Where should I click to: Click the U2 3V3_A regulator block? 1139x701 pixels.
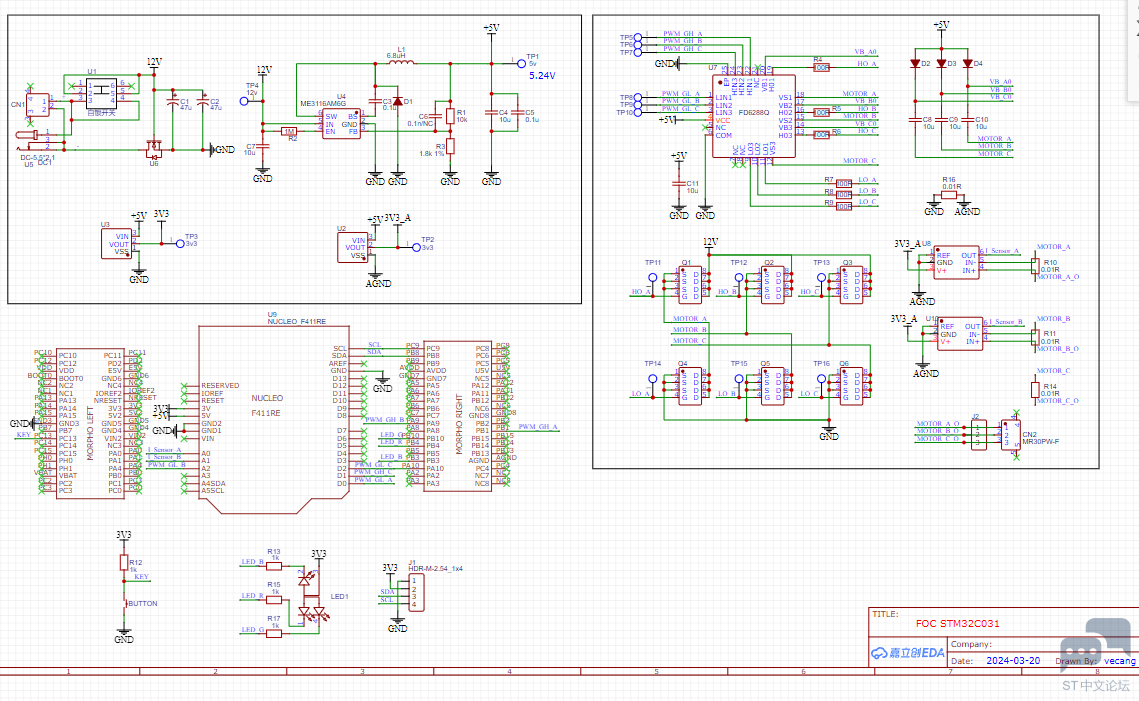(352, 248)
